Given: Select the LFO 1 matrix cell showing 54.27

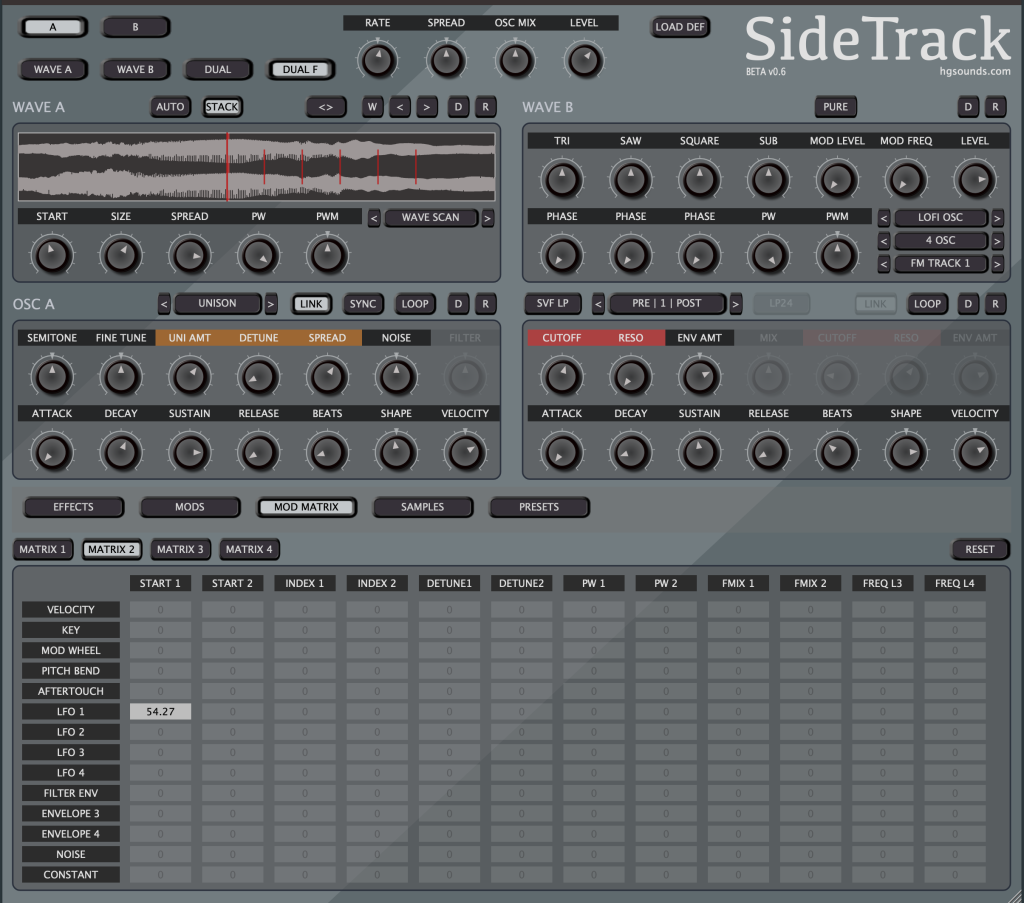Looking at the screenshot, I should [160, 711].
